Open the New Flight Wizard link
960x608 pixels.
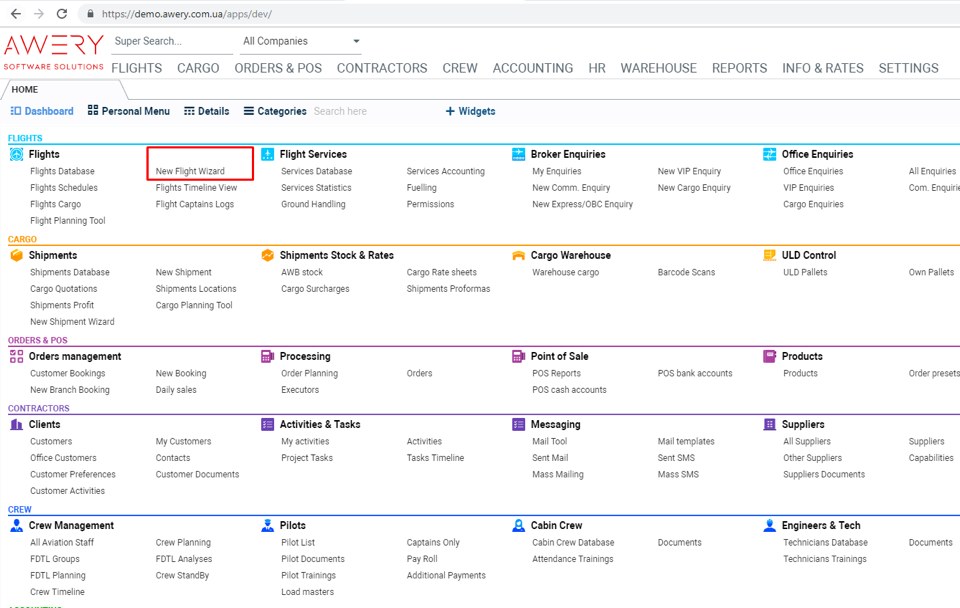[x=190, y=171]
